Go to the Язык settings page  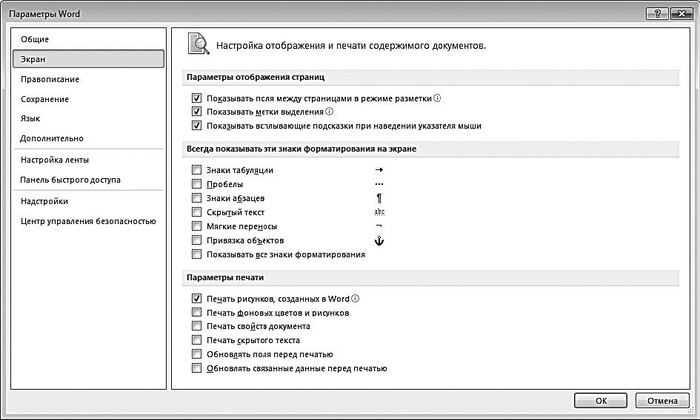88,118
